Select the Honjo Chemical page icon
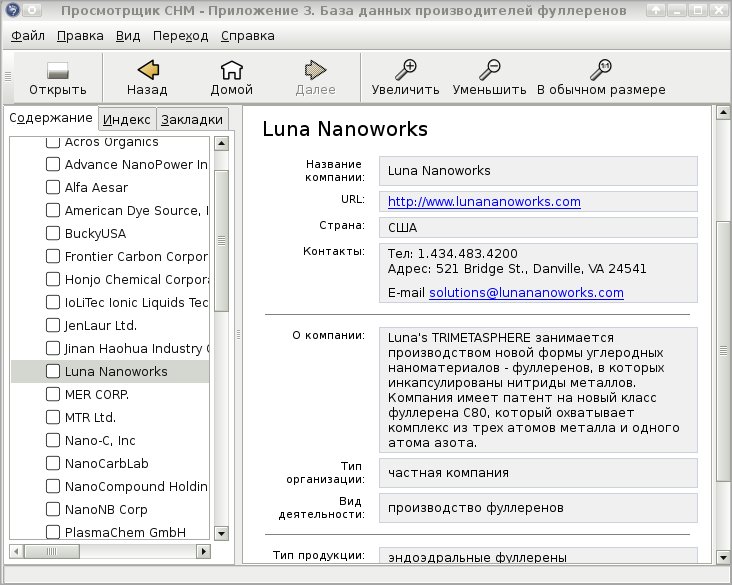 53,279
